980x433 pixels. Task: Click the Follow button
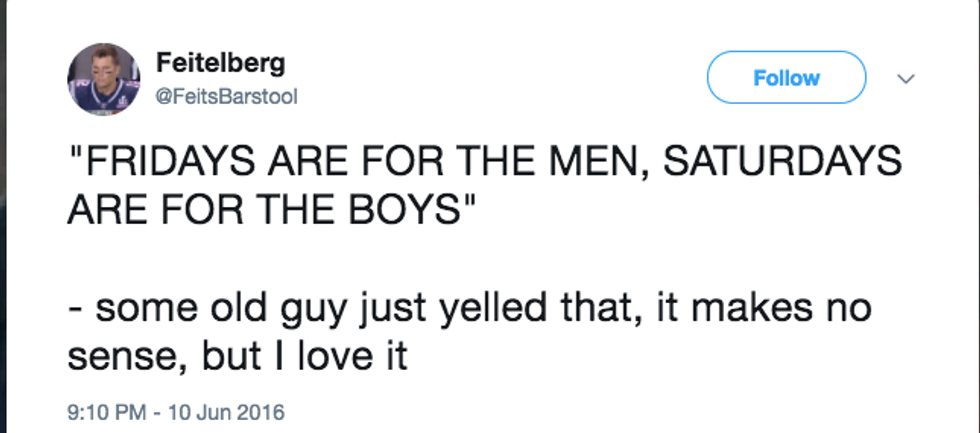click(786, 78)
